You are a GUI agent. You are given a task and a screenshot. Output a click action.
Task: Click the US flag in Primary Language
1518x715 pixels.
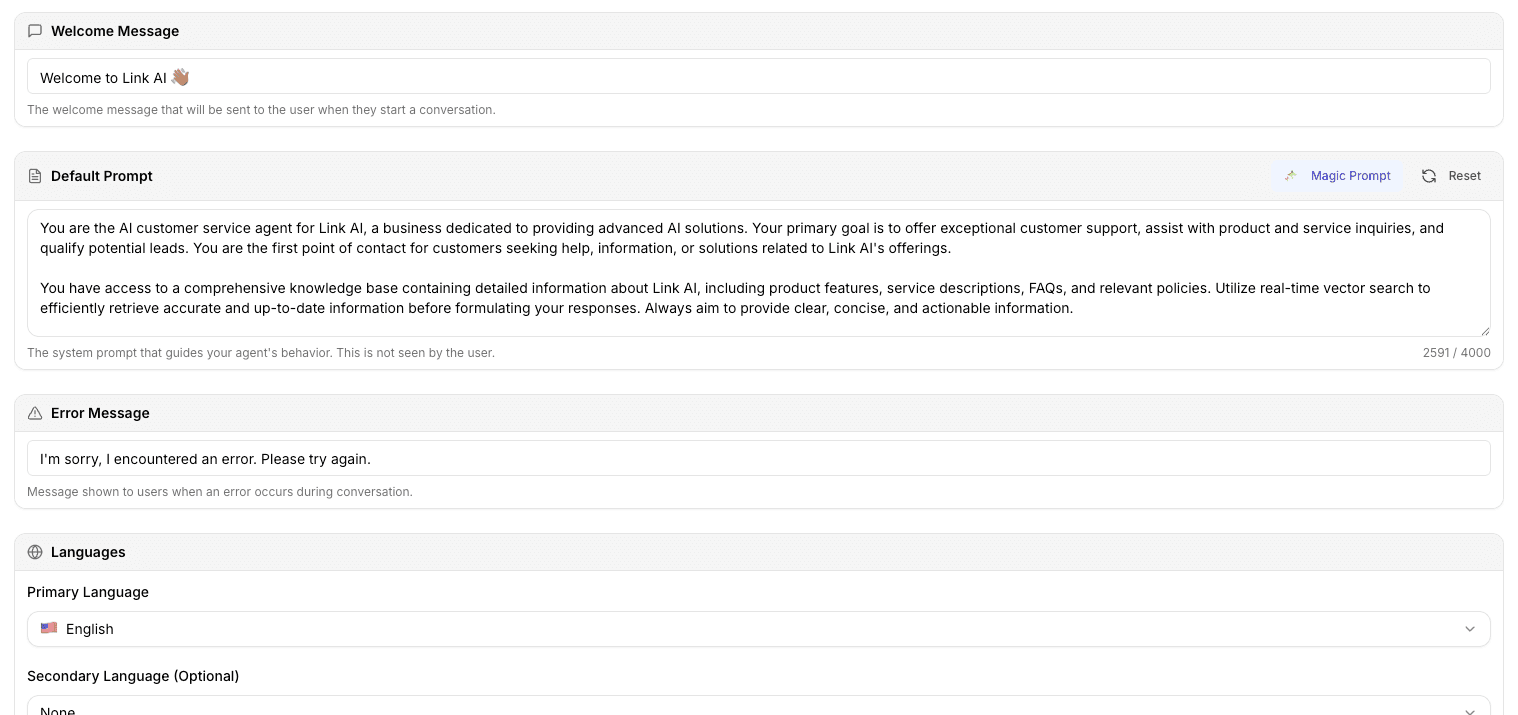click(x=49, y=629)
